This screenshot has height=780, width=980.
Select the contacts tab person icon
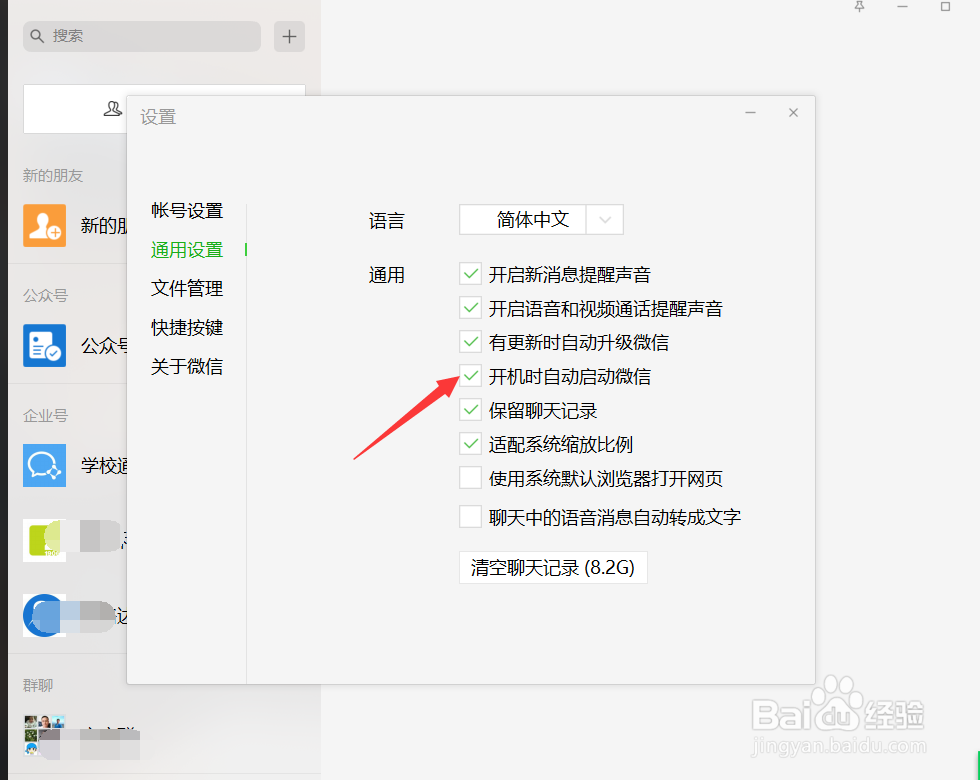112,109
